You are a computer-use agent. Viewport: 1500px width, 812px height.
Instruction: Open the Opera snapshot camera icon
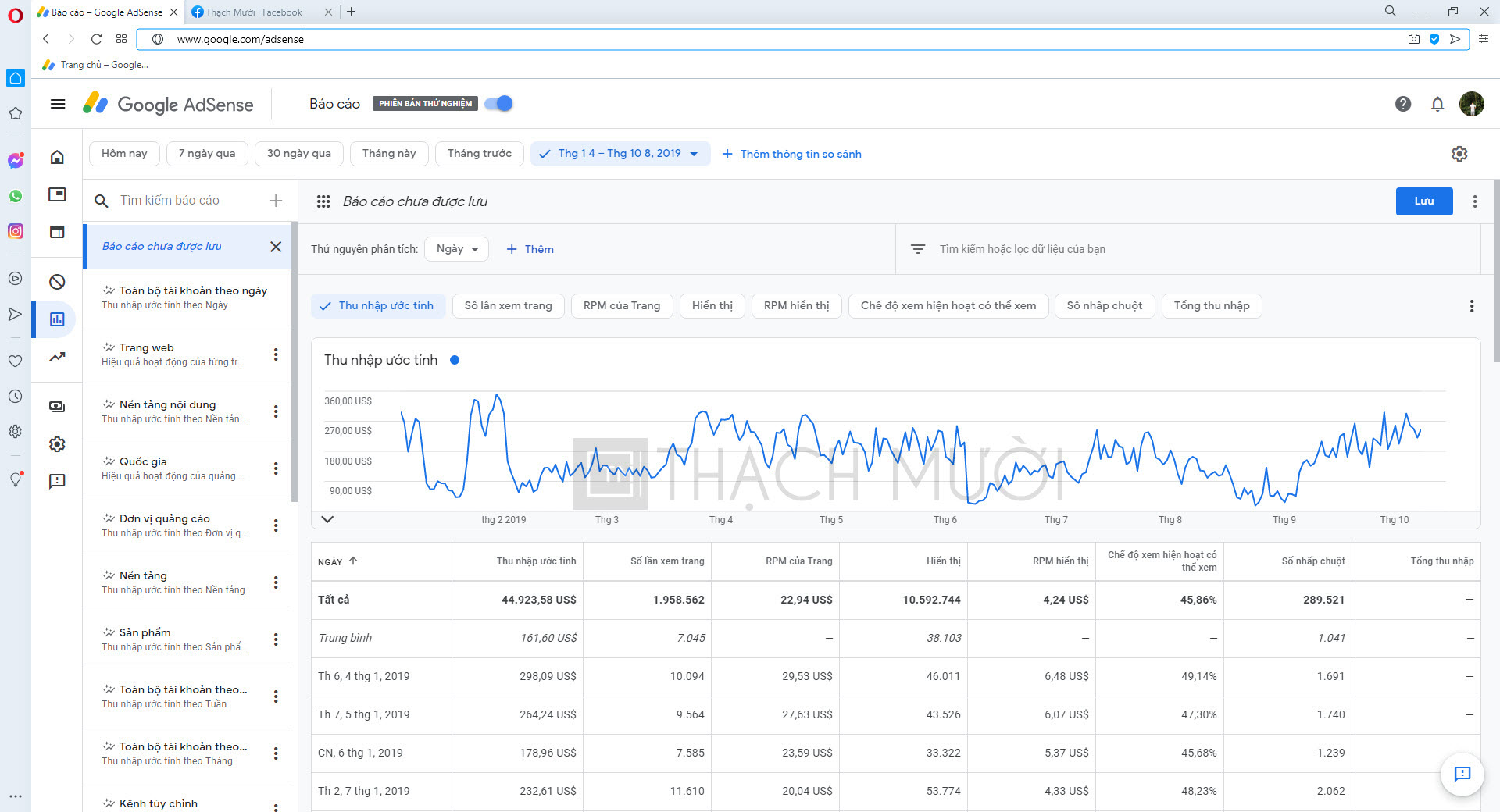click(1414, 39)
